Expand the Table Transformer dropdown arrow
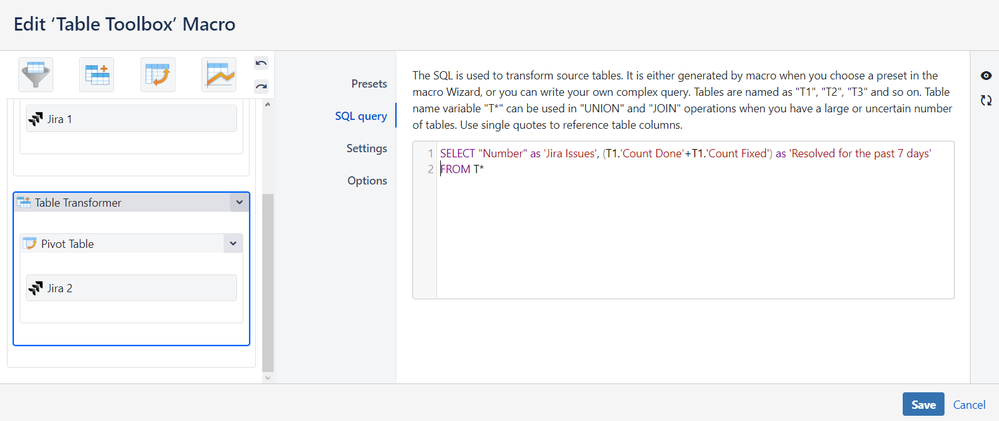 click(238, 202)
